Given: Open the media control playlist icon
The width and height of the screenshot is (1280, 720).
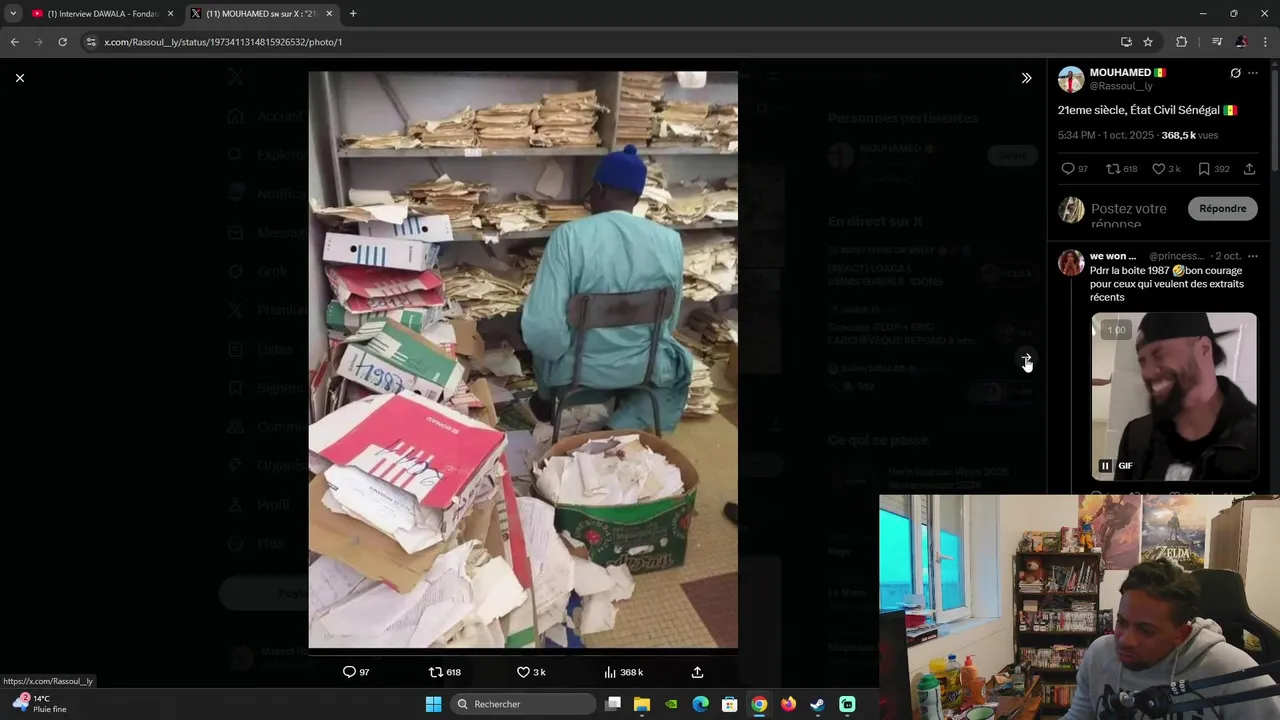Looking at the screenshot, I should 1217,42.
